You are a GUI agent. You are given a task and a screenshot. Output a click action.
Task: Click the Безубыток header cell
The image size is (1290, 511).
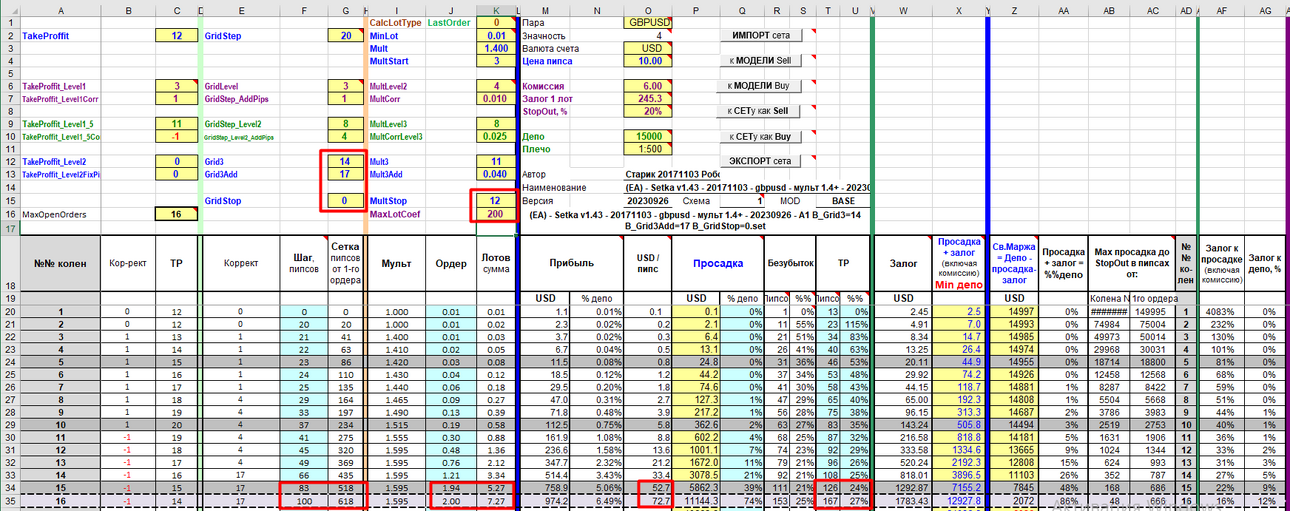pos(790,264)
